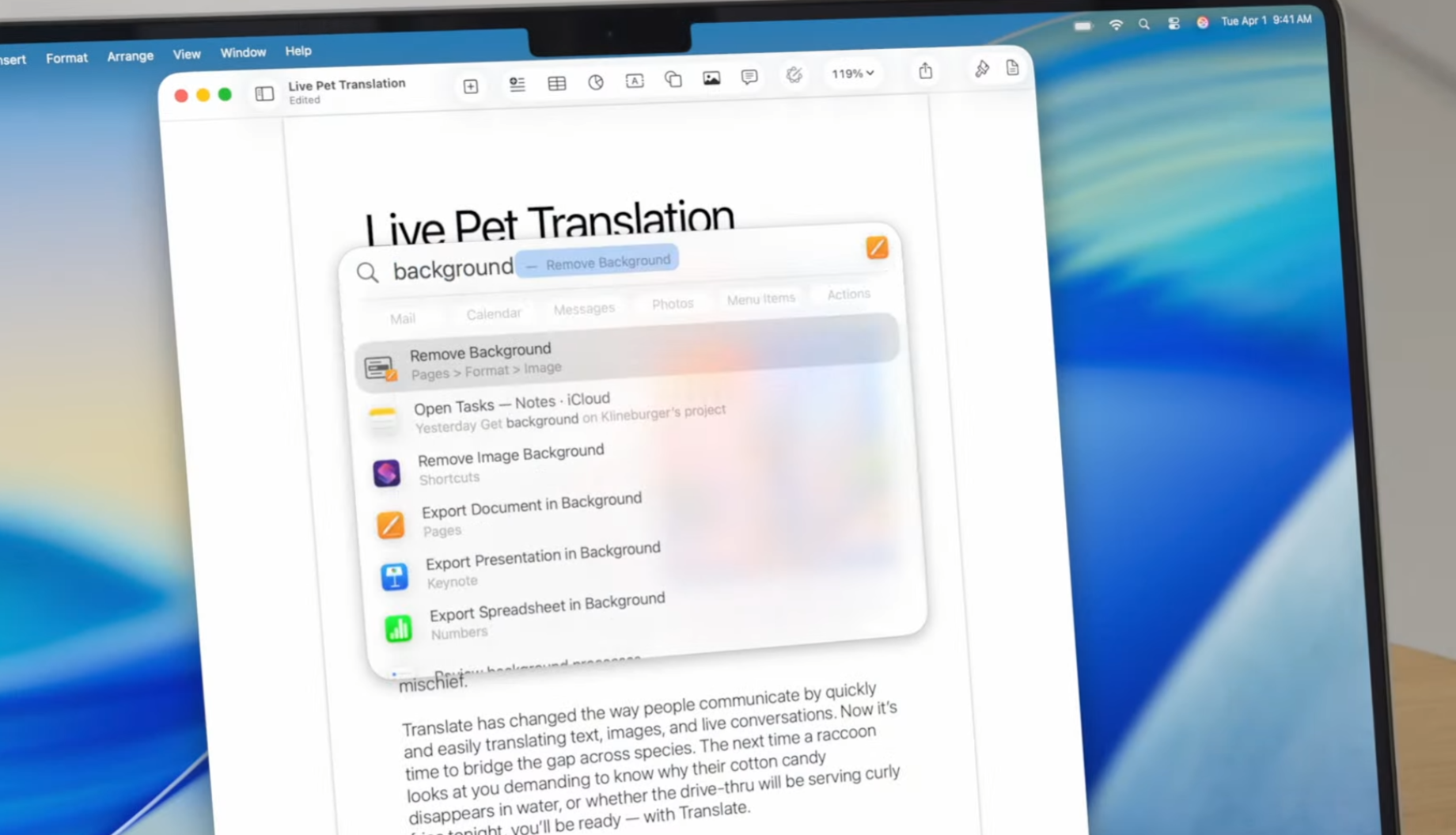This screenshot has width=1456, height=835.
Task: Add a Comment using the speech bubble icon
Action: (x=749, y=77)
